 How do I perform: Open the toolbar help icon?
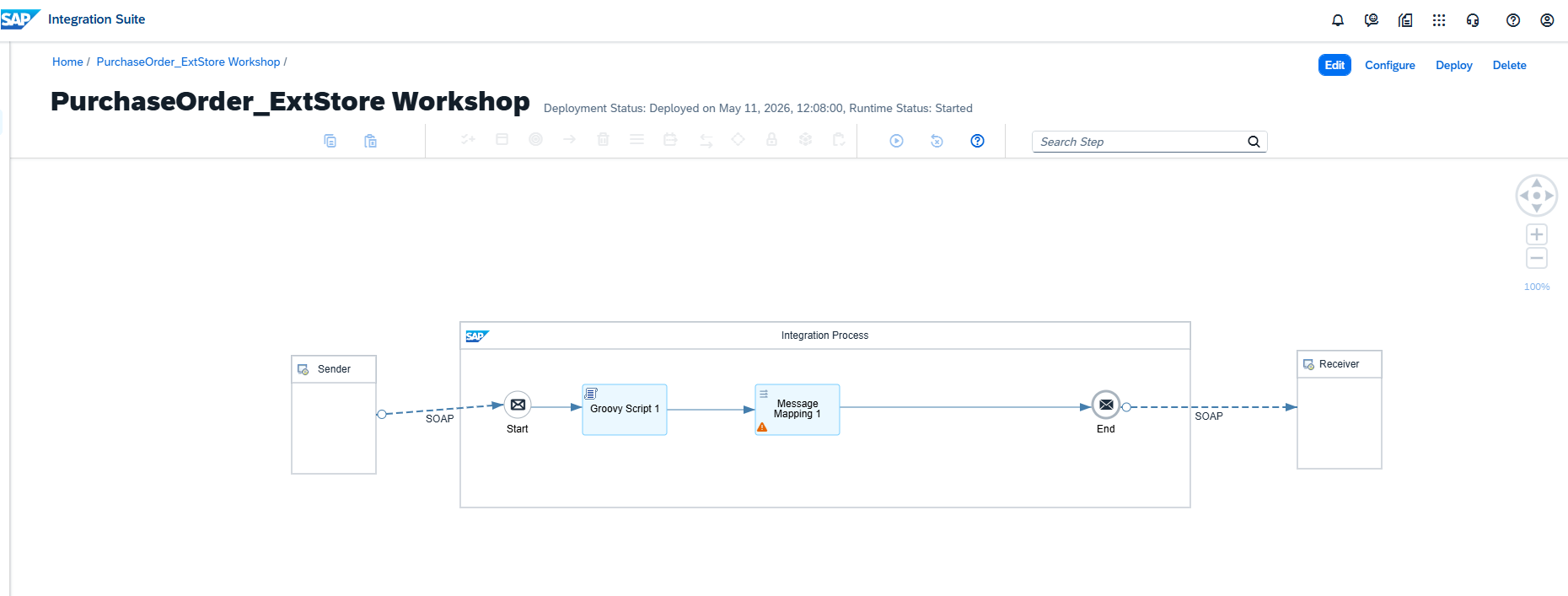coord(977,141)
